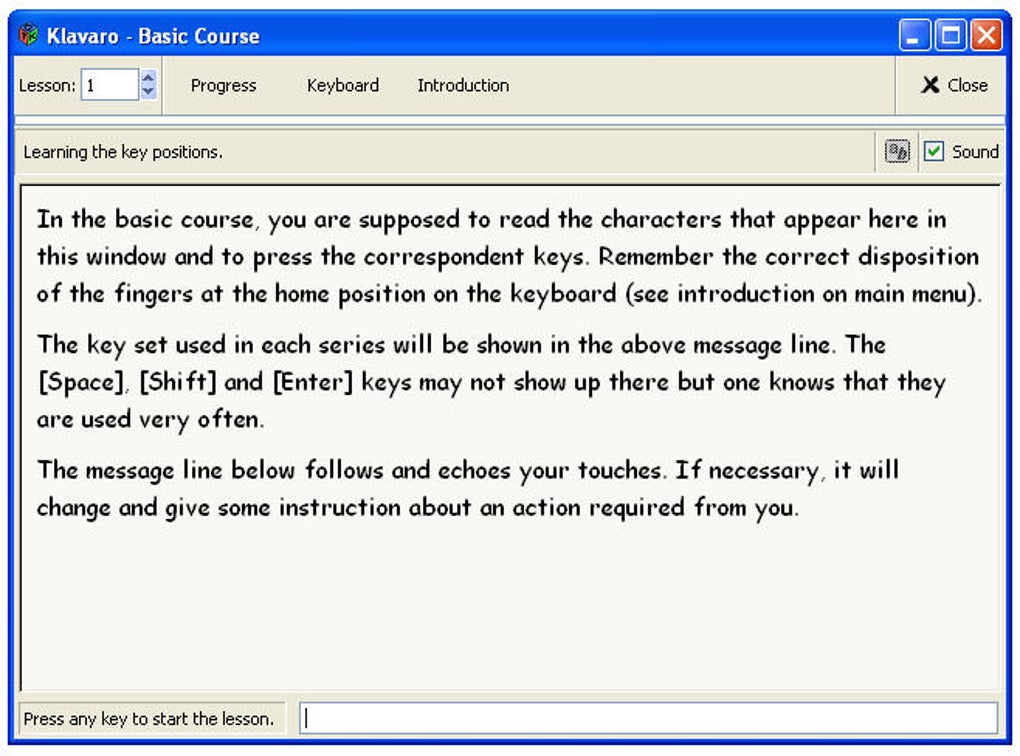Click the 'Lesson:' label text
This screenshot has width=1020, height=756.
tap(47, 85)
